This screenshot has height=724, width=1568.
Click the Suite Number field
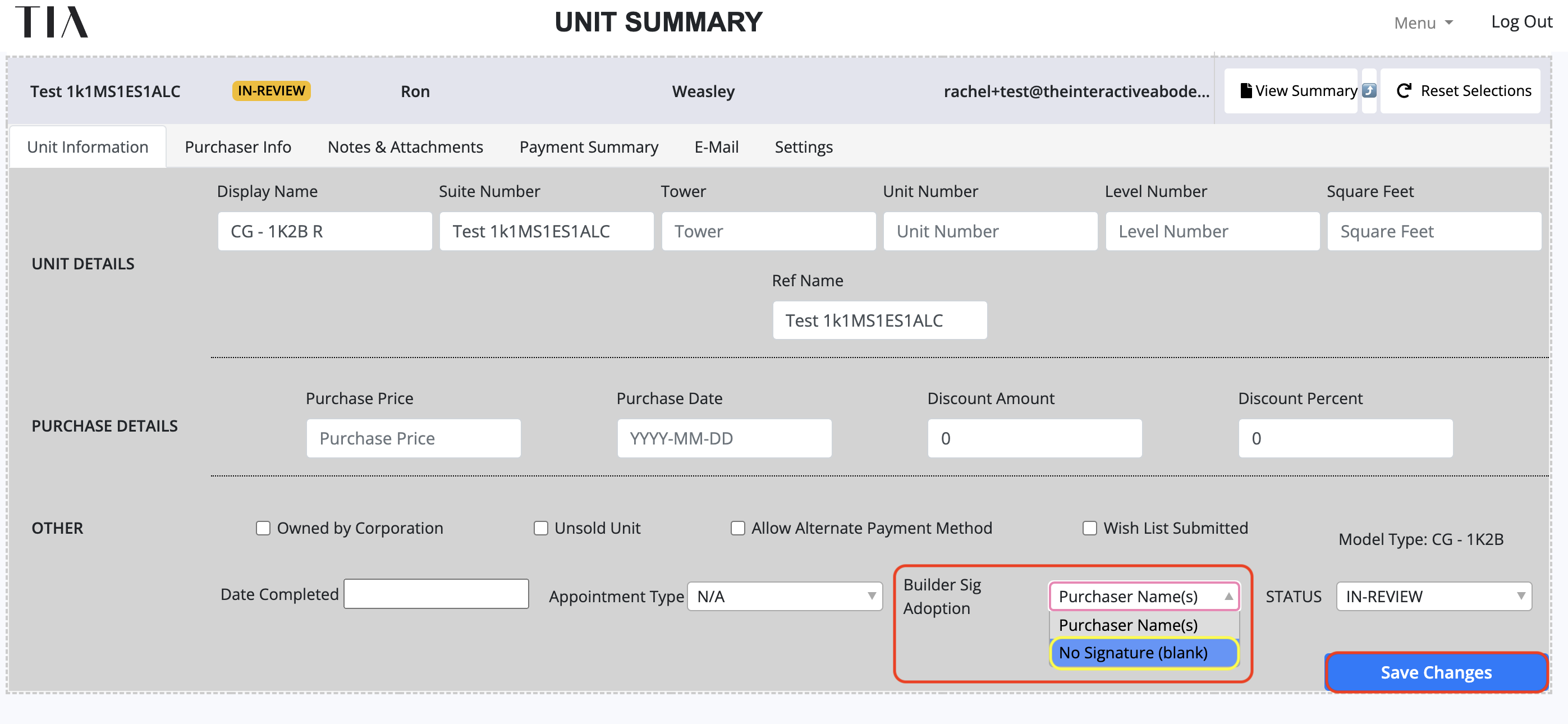coord(547,231)
